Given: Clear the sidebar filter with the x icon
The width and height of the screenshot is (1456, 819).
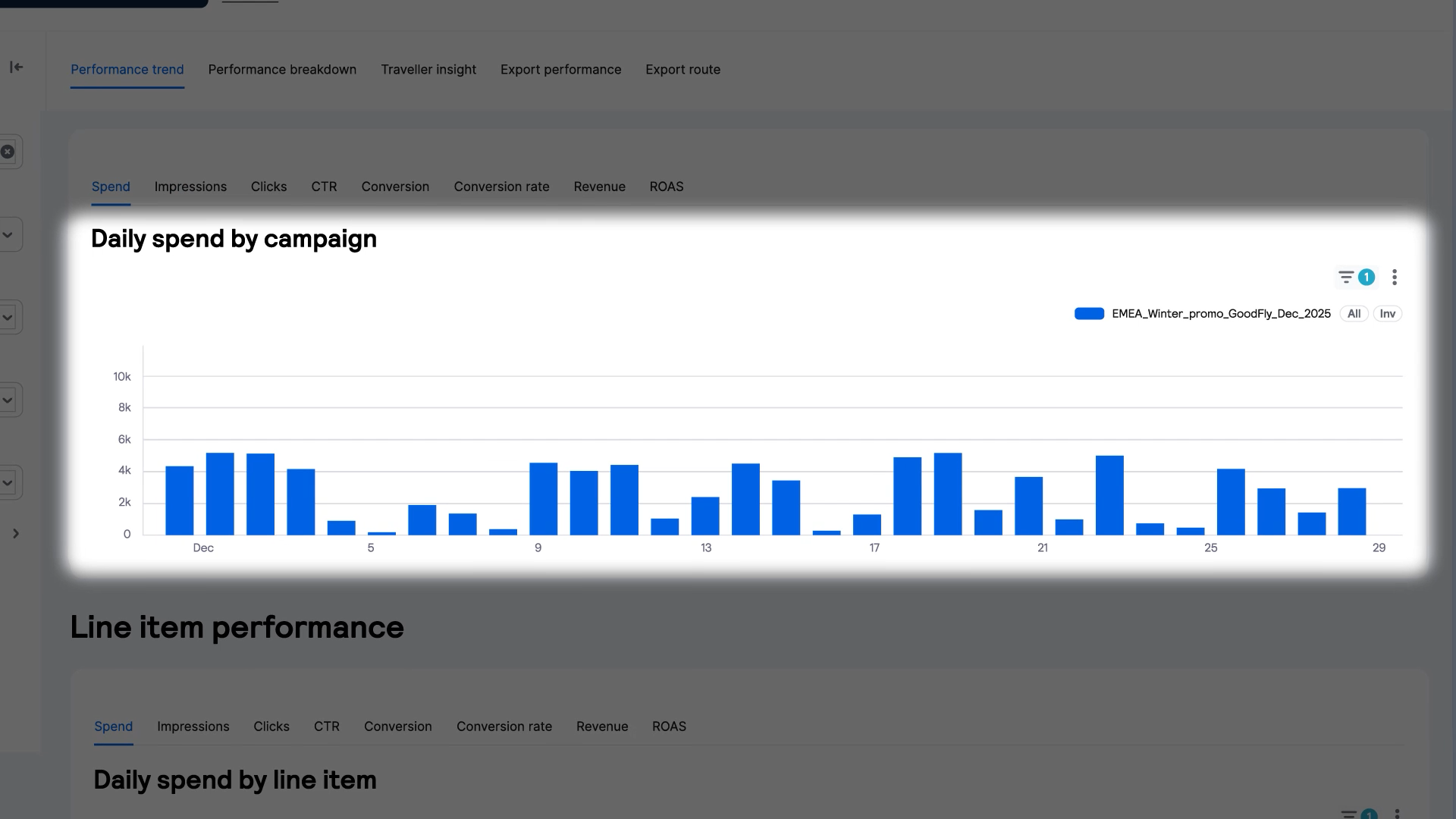Looking at the screenshot, I should coord(8,152).
